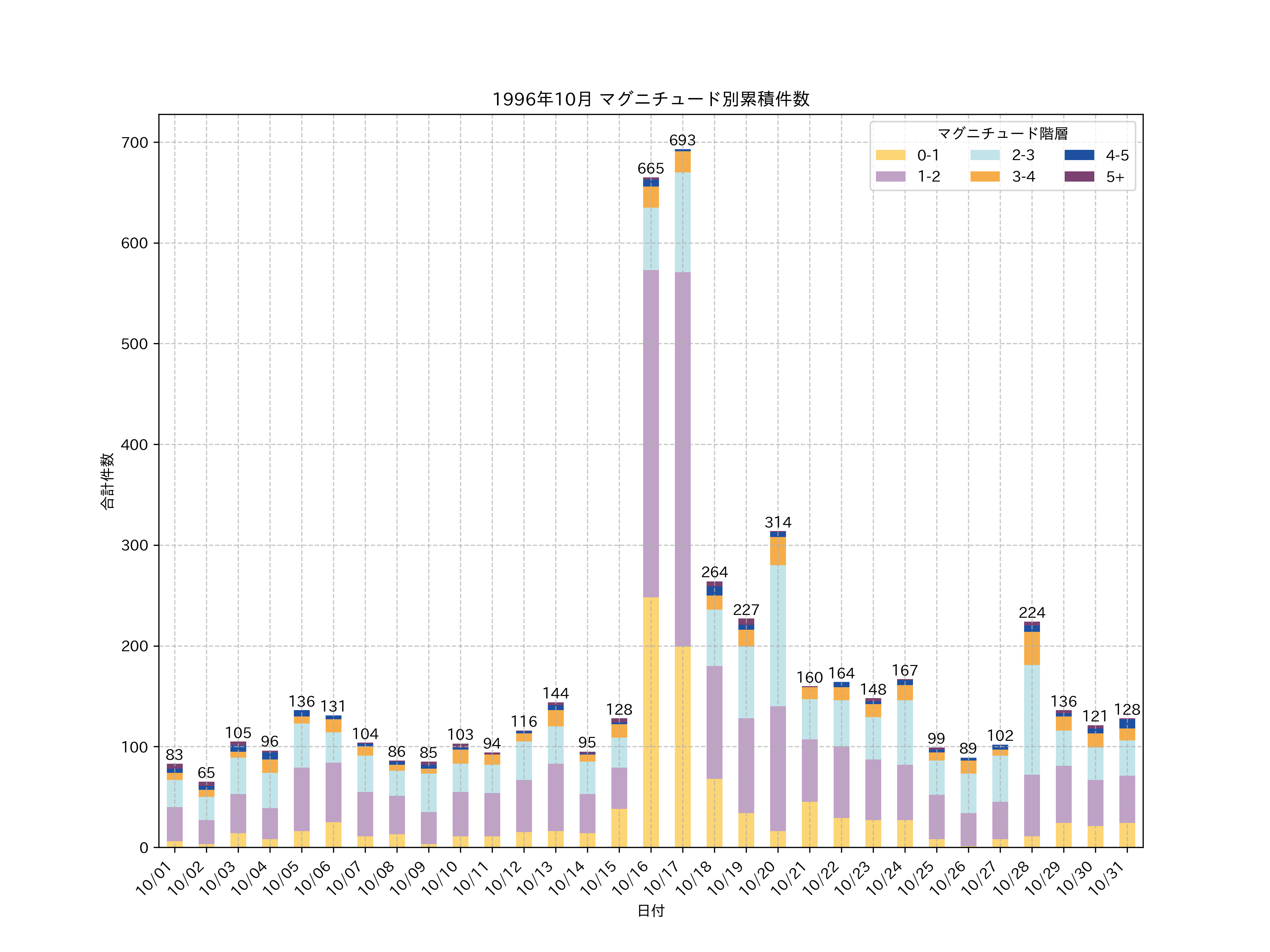The width and height of the screenshot is (1270, 952).
Task: Click the y-axis title 合計件数
Action: (x=107, y=481)
